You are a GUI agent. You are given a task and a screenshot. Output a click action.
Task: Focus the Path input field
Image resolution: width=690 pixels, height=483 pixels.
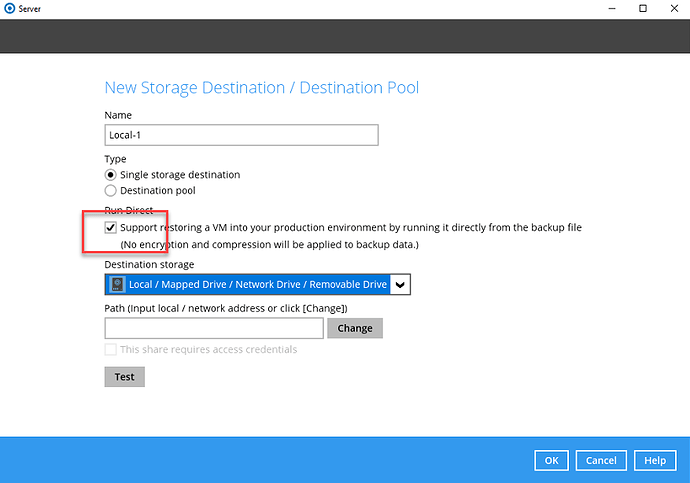click(x=214, y=328)
